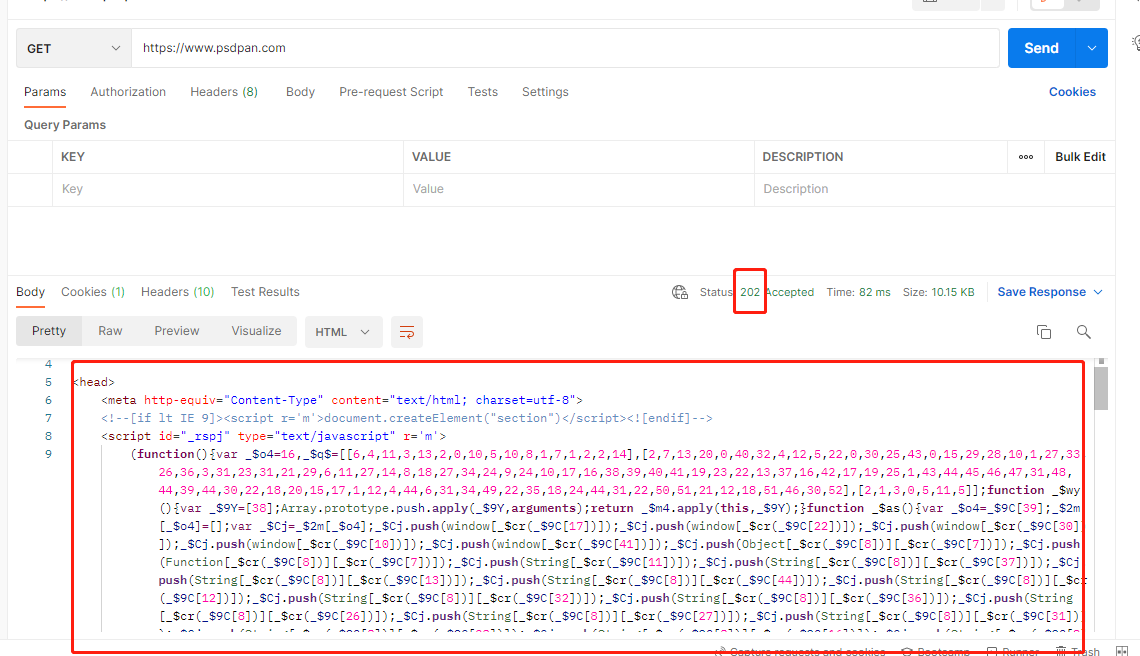Open the GET method dropdown
This screenshot has width=1140, height=656.
coord(73,48)
